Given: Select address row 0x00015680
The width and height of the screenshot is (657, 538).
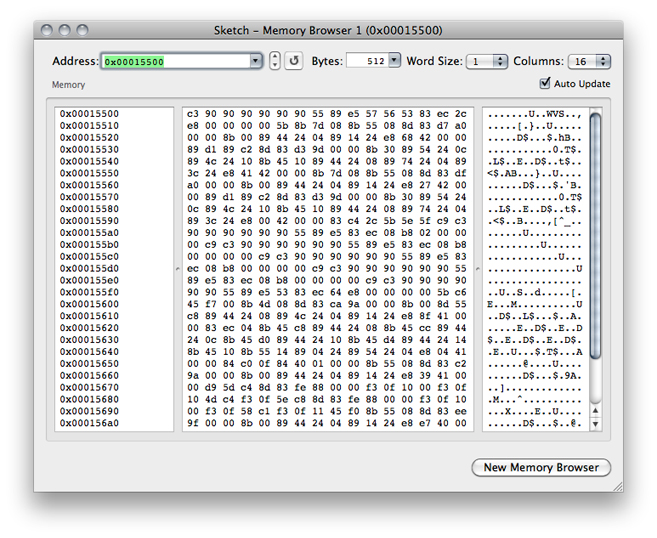Looking at the screenshot, I should (x=89, y=399).
